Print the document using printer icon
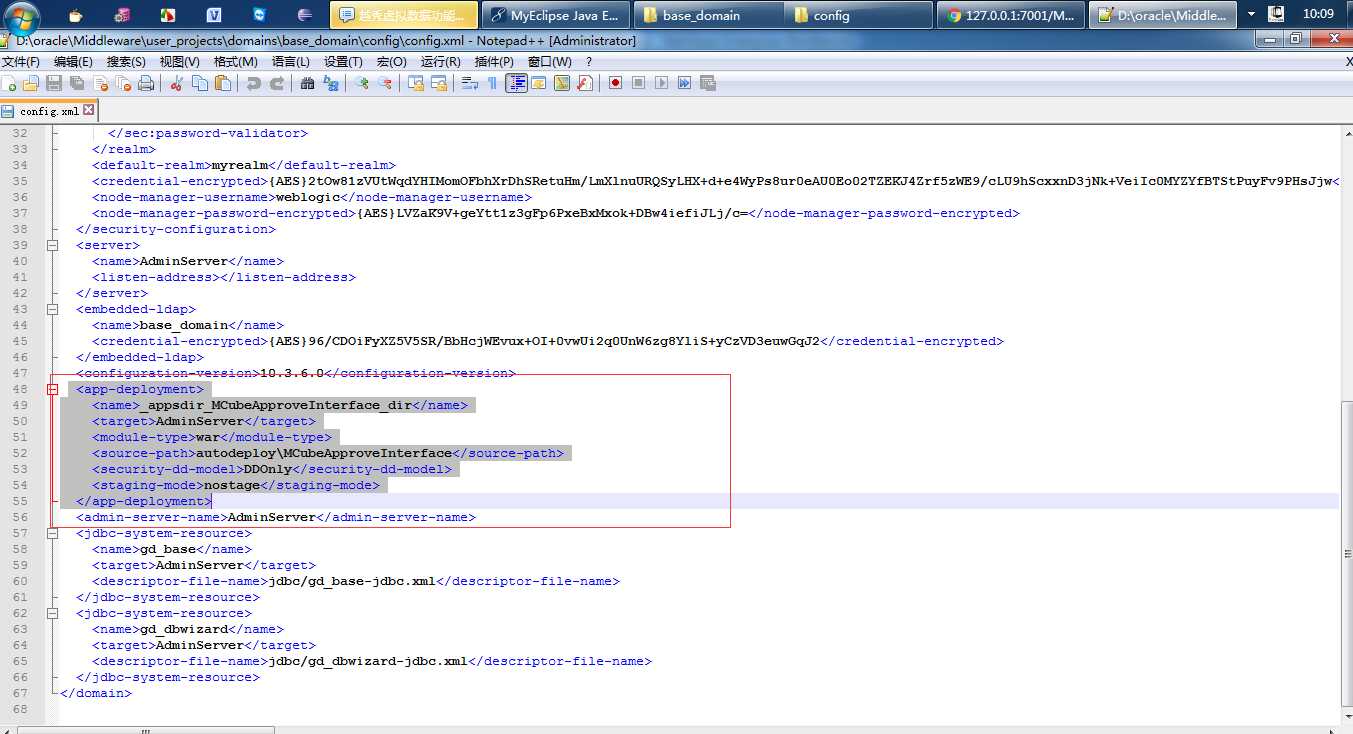1353x734 pixels. tap(146, 83)
